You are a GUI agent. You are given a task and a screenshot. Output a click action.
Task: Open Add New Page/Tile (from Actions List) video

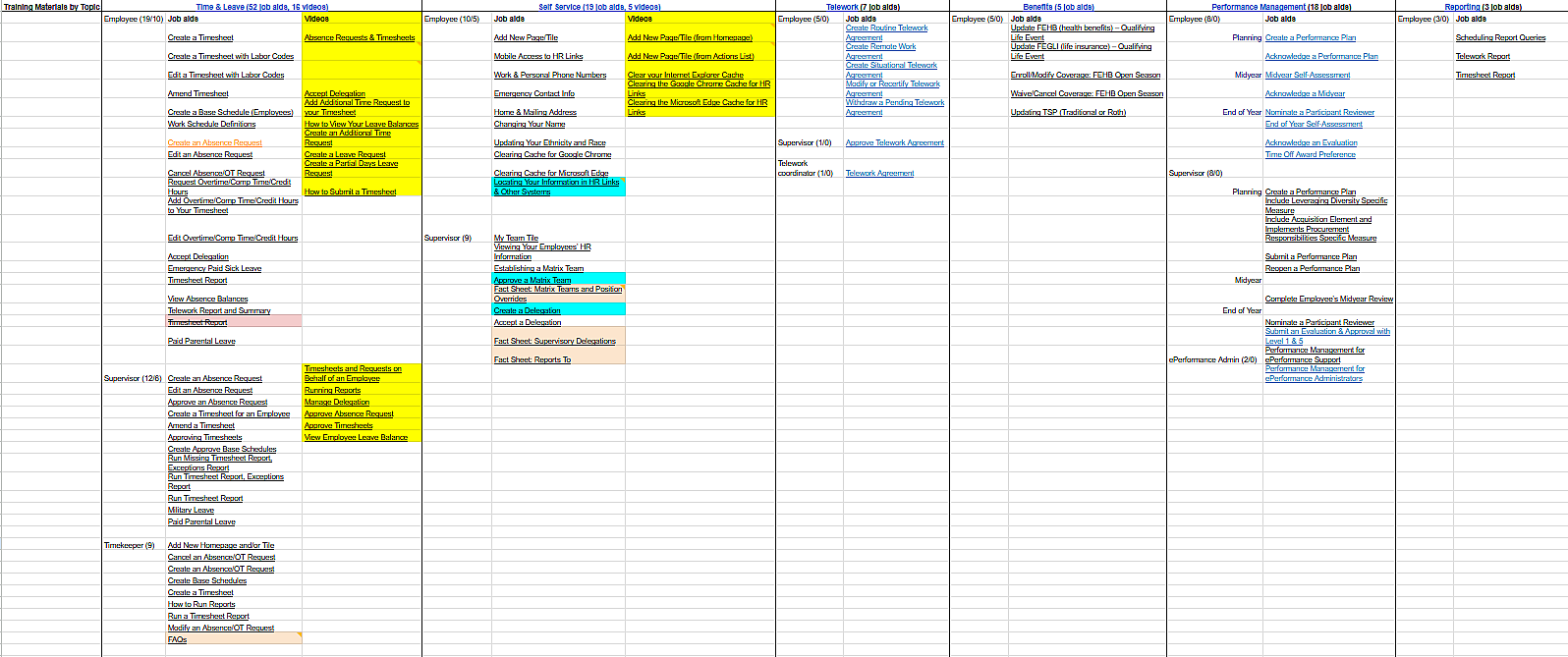click(x=691, y=57)
